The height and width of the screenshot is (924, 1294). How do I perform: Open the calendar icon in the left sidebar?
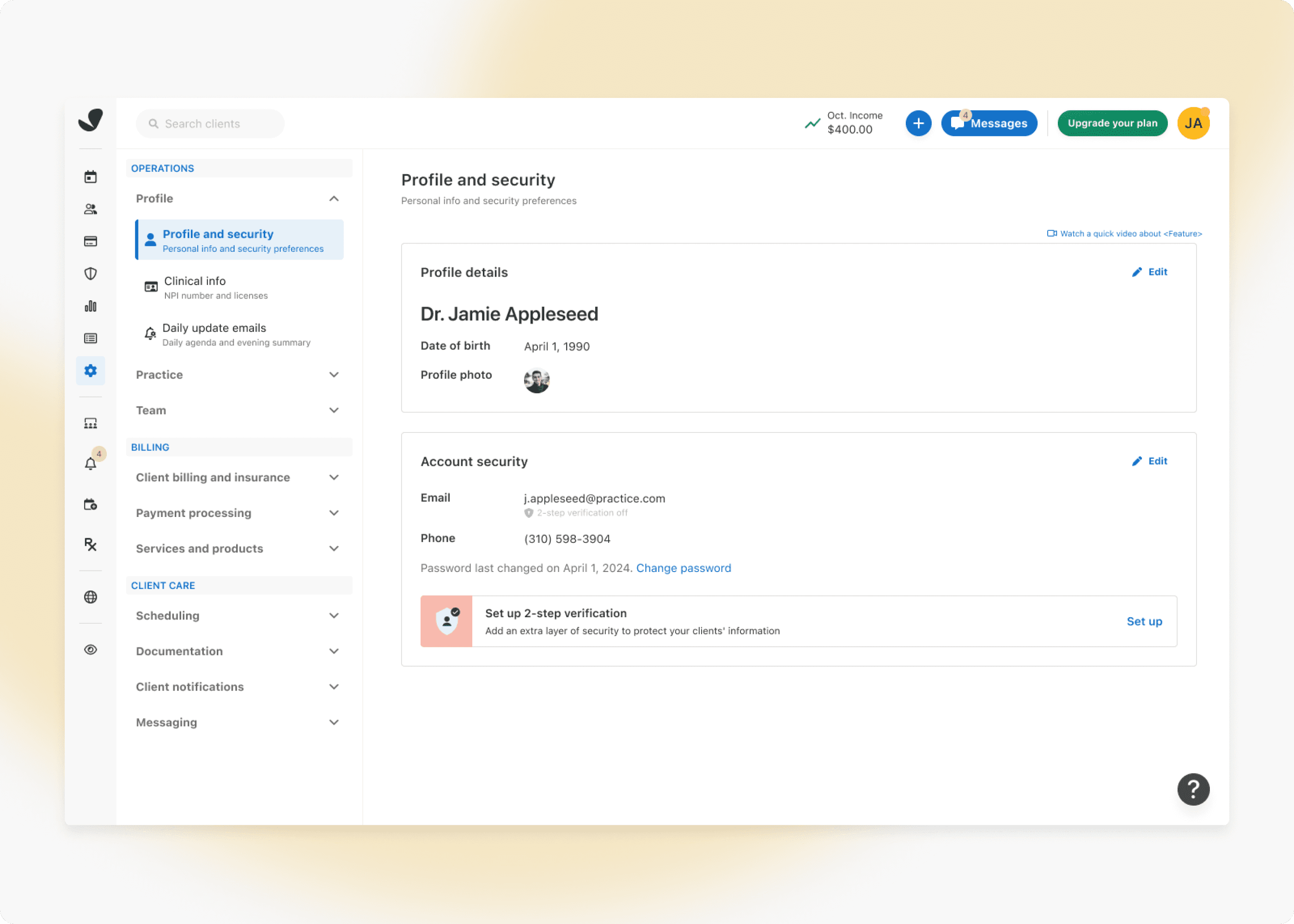click(x=91, y=177)
